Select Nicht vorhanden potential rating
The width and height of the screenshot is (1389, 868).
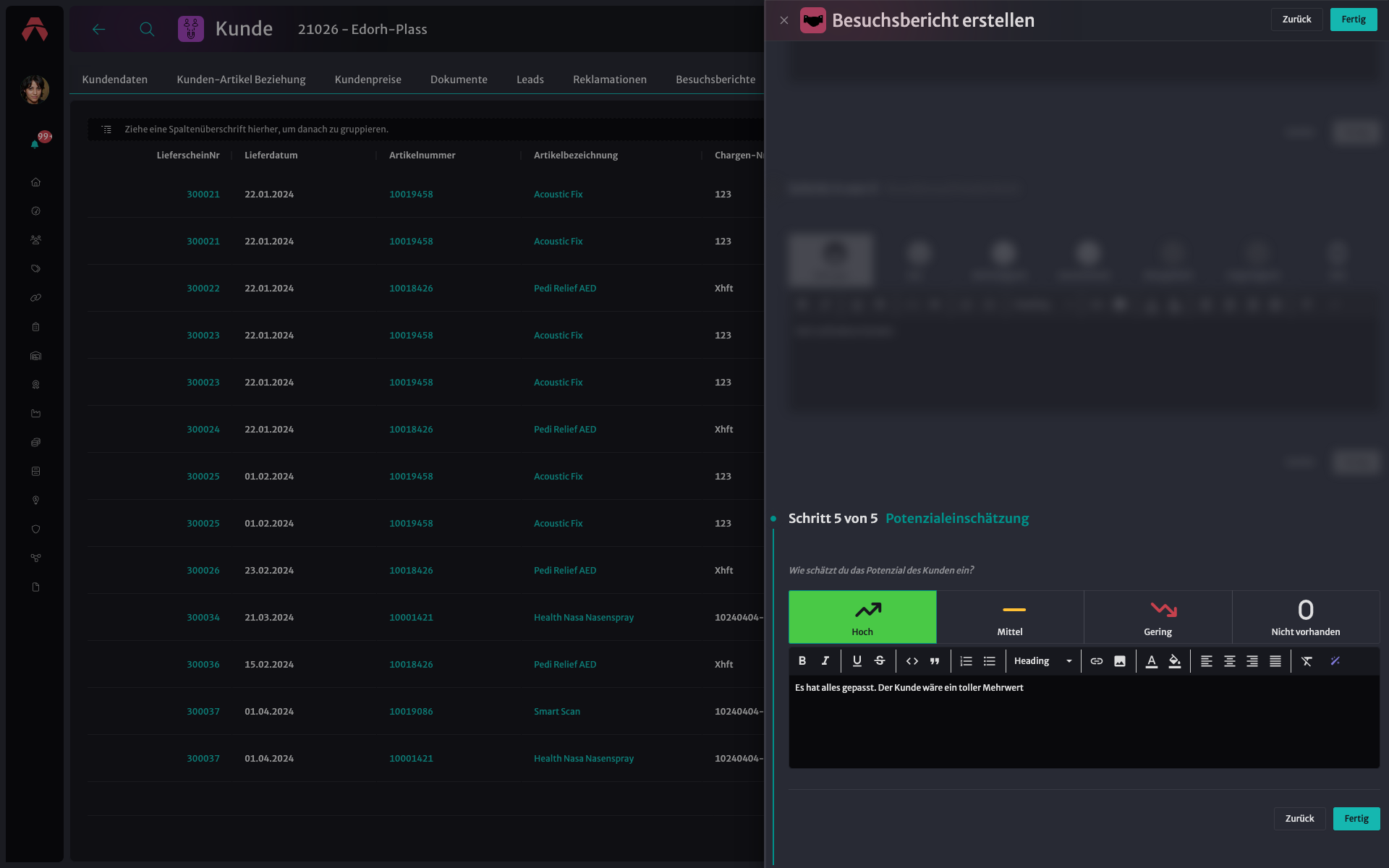pos(1306,617)
